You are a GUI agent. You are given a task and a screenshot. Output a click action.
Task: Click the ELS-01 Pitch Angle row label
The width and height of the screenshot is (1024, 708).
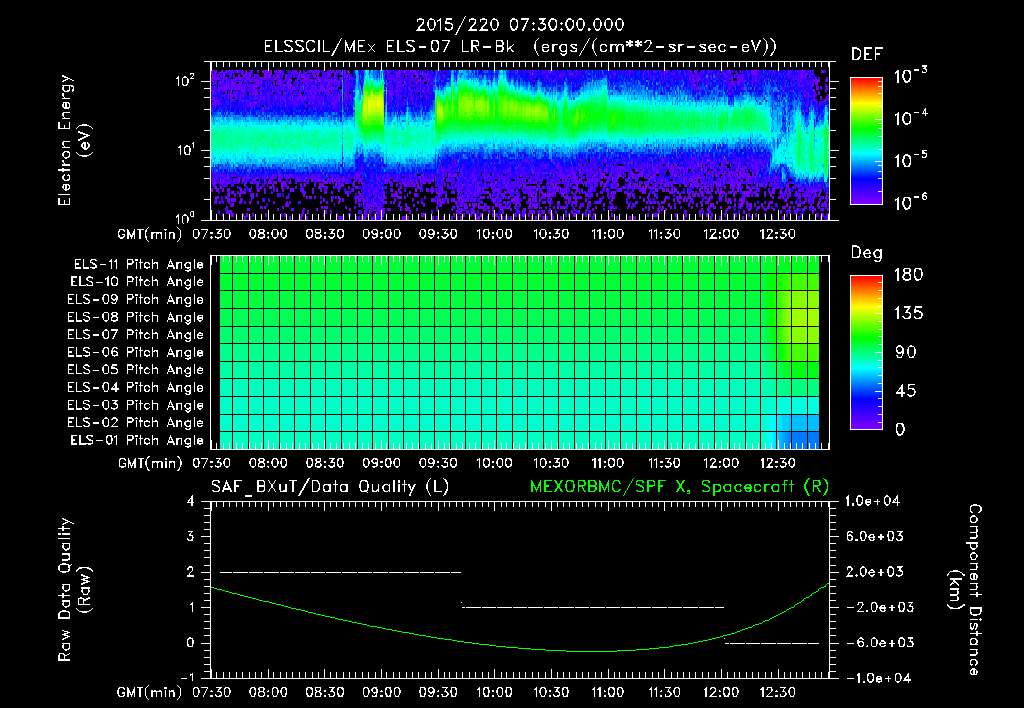(x=137, y=441)
